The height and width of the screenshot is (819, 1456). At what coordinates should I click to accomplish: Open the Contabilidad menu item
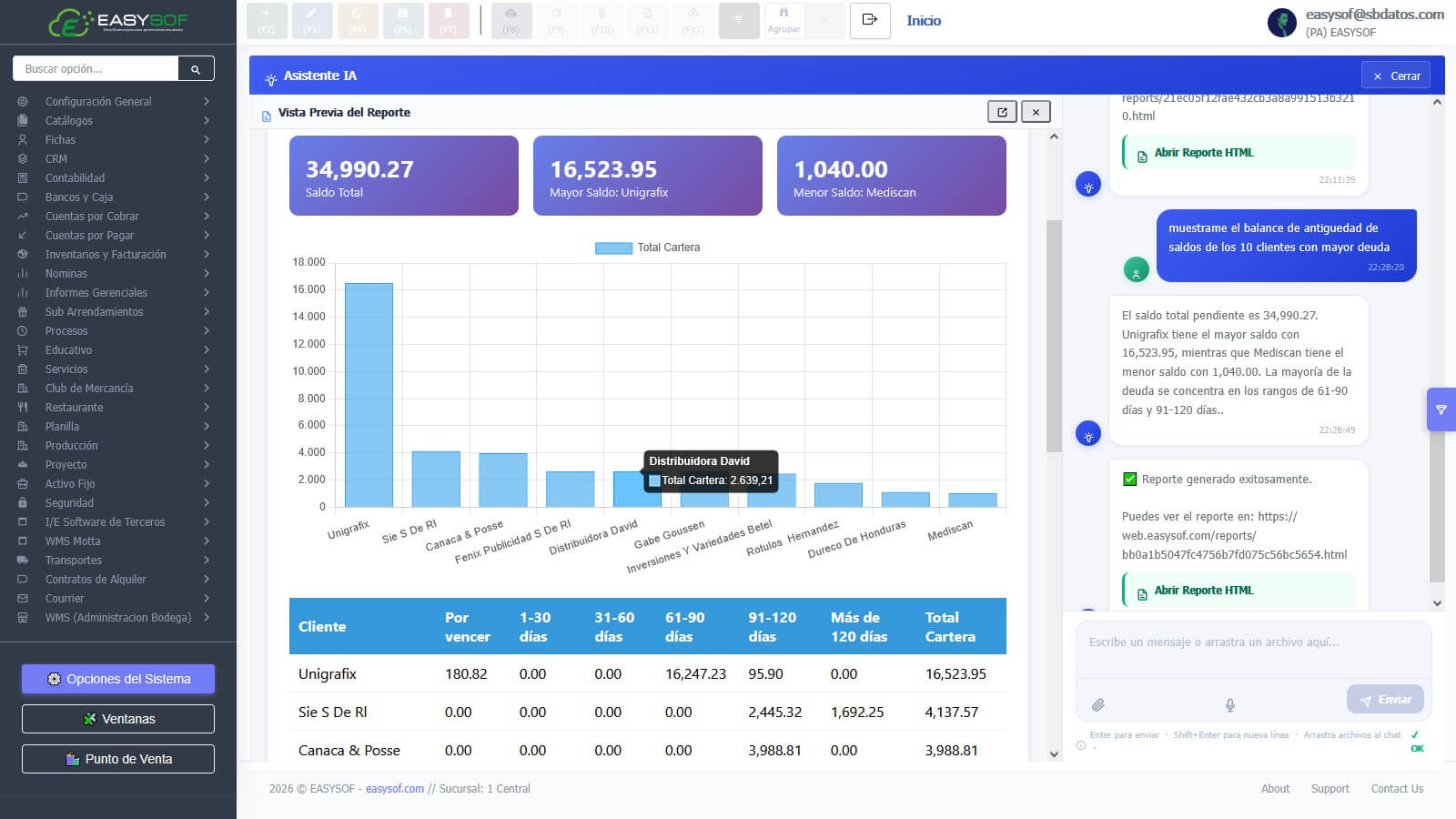(75, 178)
